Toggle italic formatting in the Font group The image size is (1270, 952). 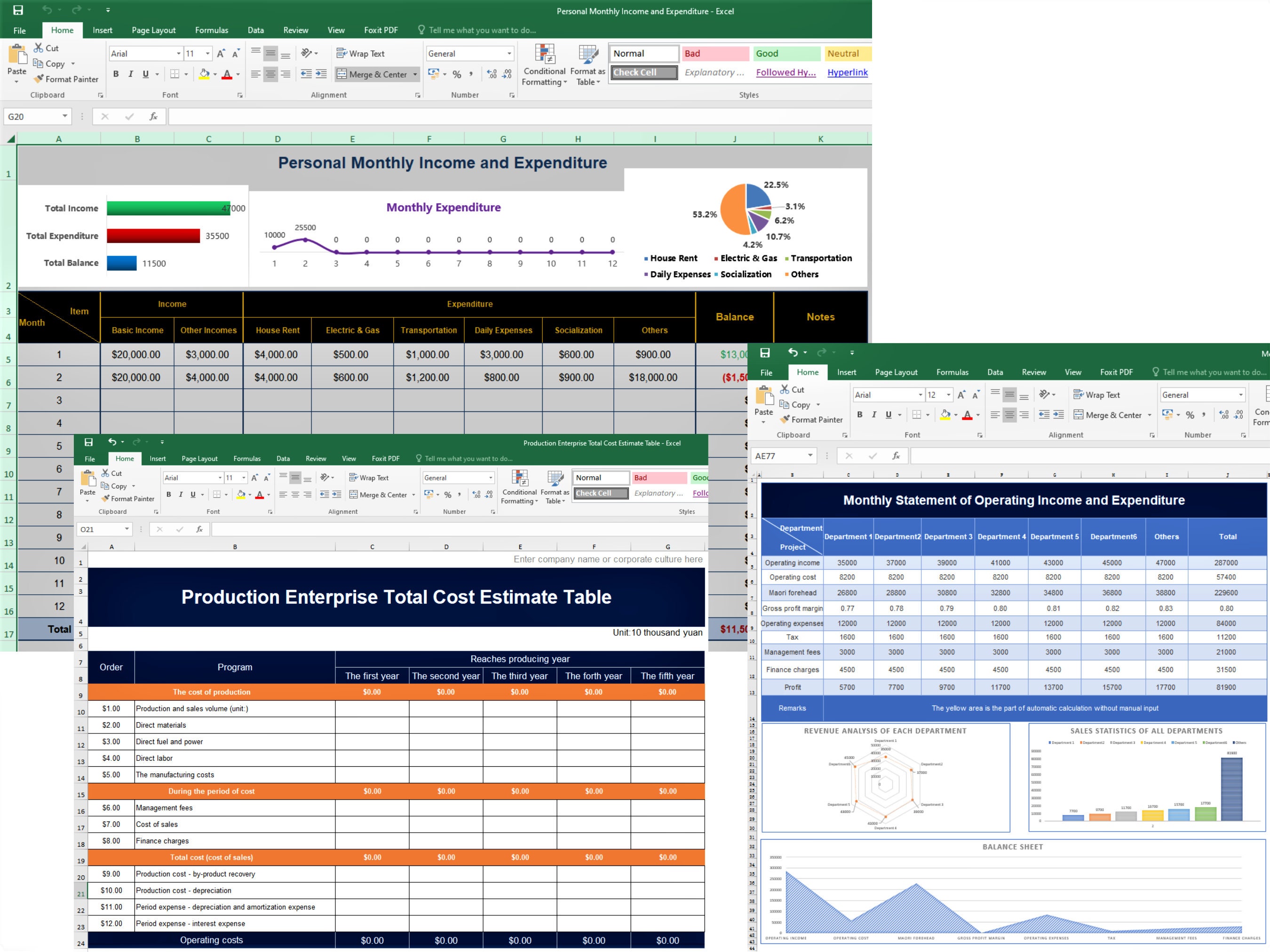coord(130,74)
